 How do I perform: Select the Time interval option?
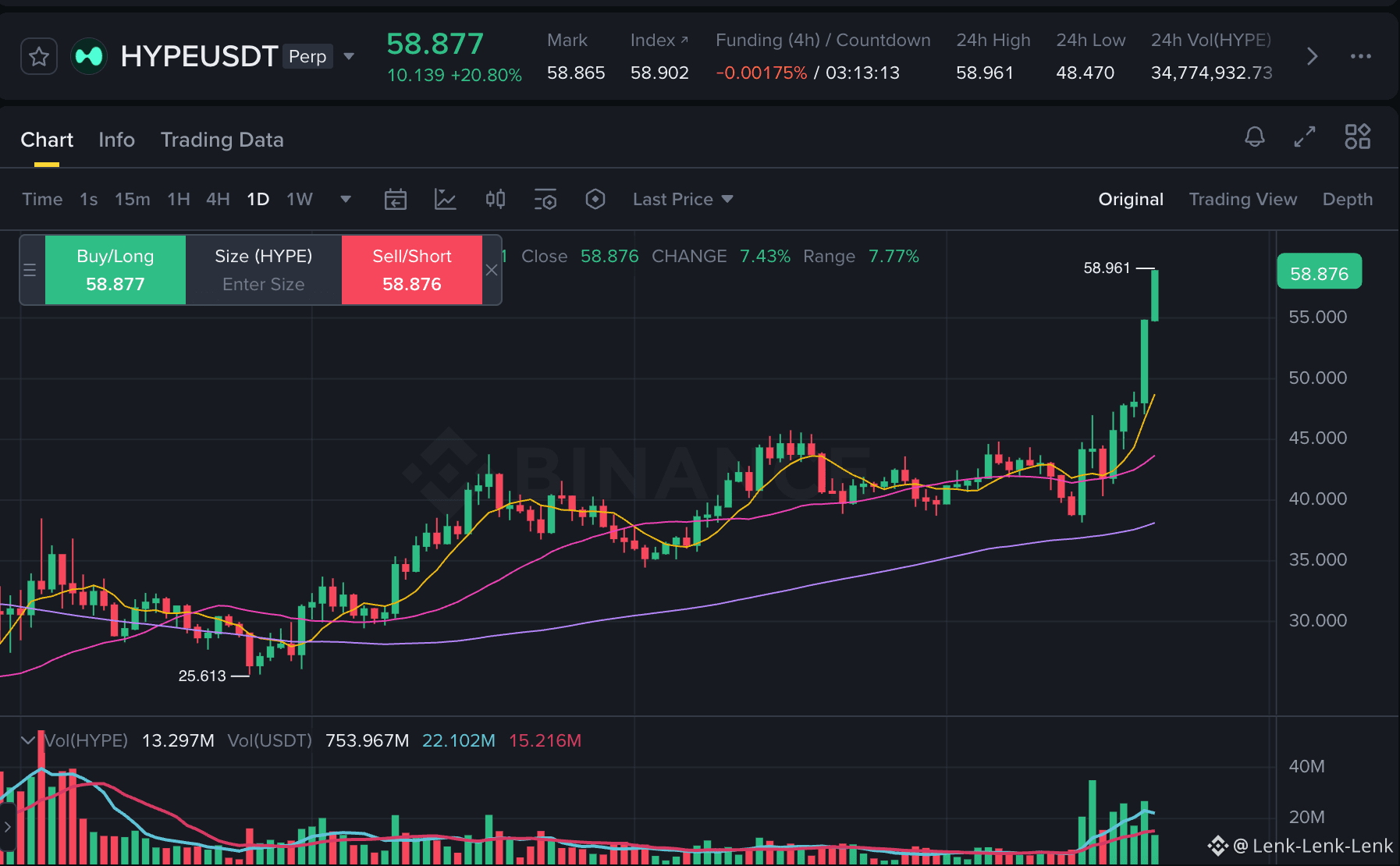42,199
